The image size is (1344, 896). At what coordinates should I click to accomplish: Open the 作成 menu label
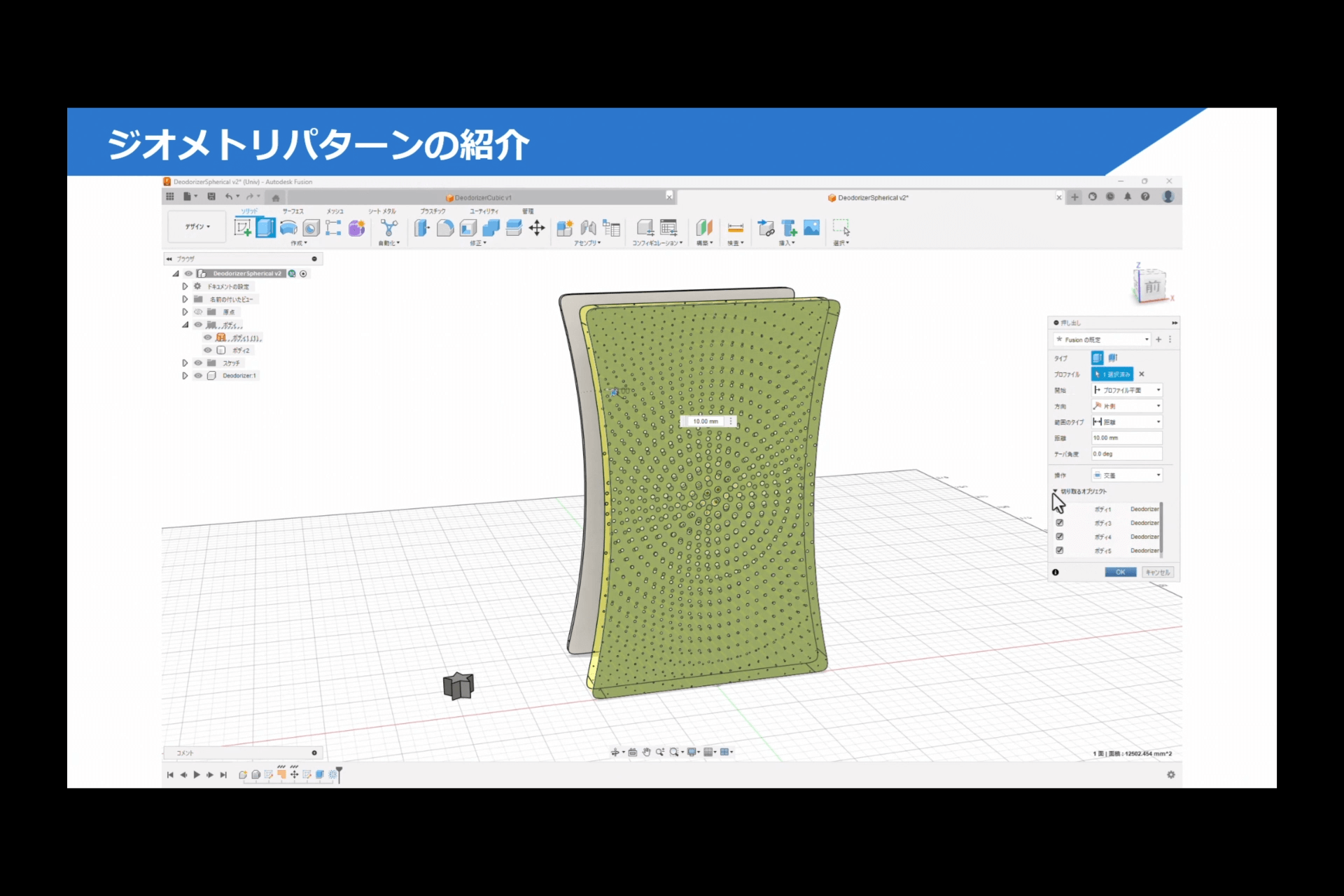click(299, 244)
